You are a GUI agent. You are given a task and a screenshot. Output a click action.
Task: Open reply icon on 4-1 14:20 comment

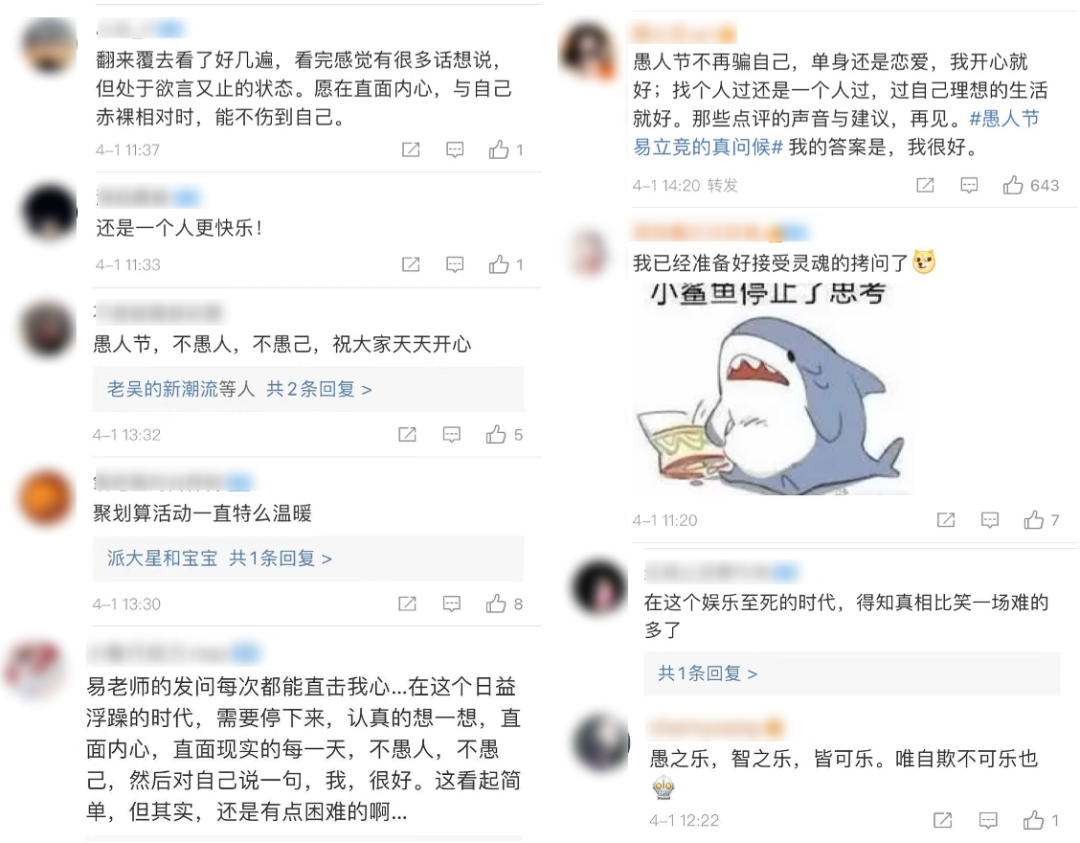tap(969, 185)
